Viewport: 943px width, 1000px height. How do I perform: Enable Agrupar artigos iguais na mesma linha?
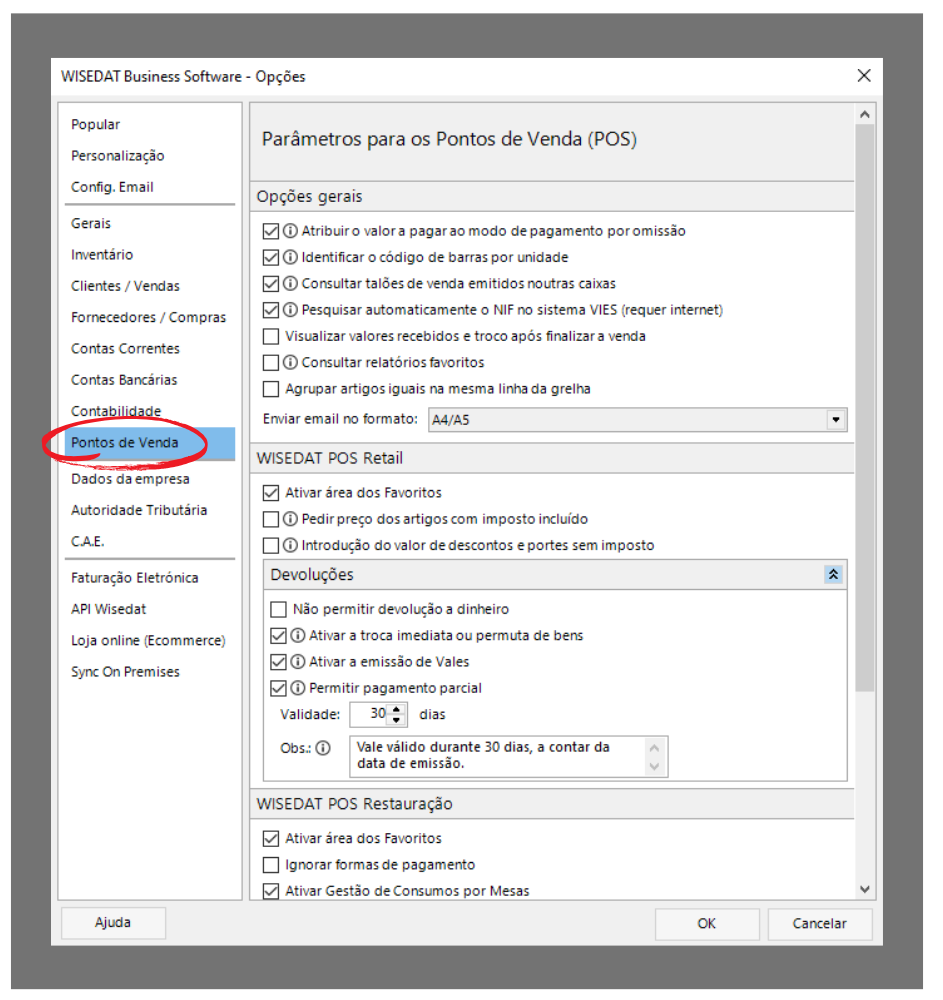point(271,388)
